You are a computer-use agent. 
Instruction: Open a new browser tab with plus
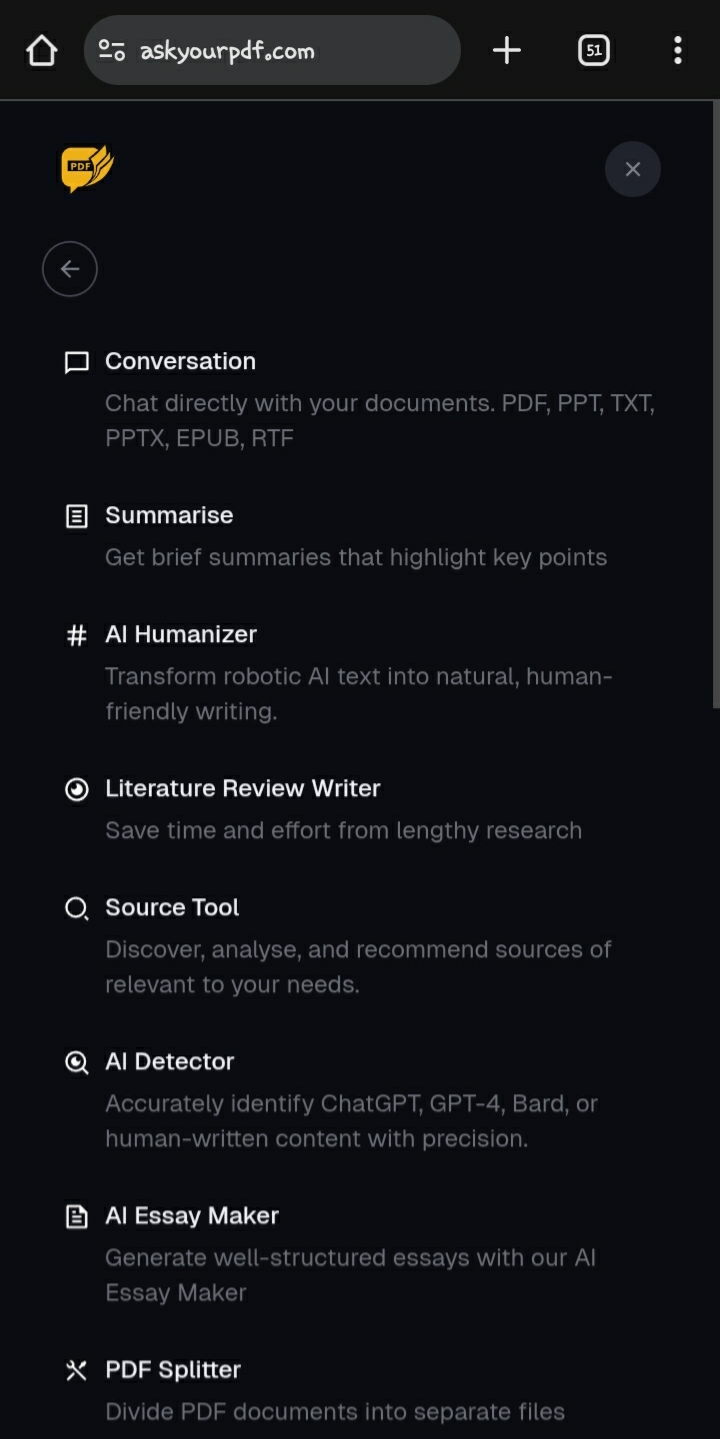tap(507, 50)
